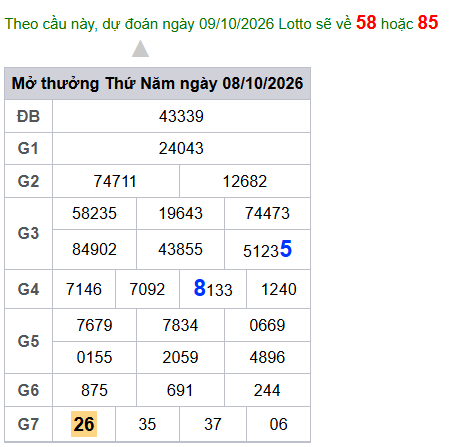
Task: Click the highlighted G7 number 26
Action: pos(84,424)
